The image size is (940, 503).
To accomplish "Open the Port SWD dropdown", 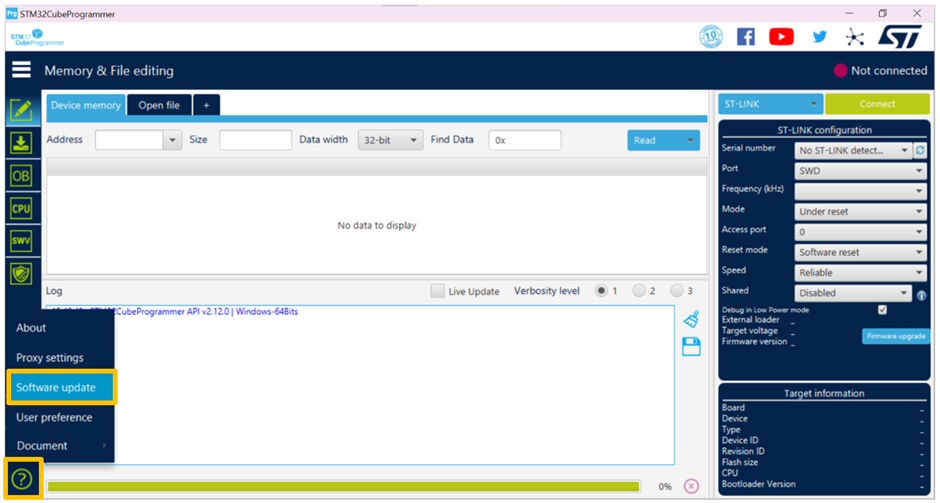I will tap(860, 171).
